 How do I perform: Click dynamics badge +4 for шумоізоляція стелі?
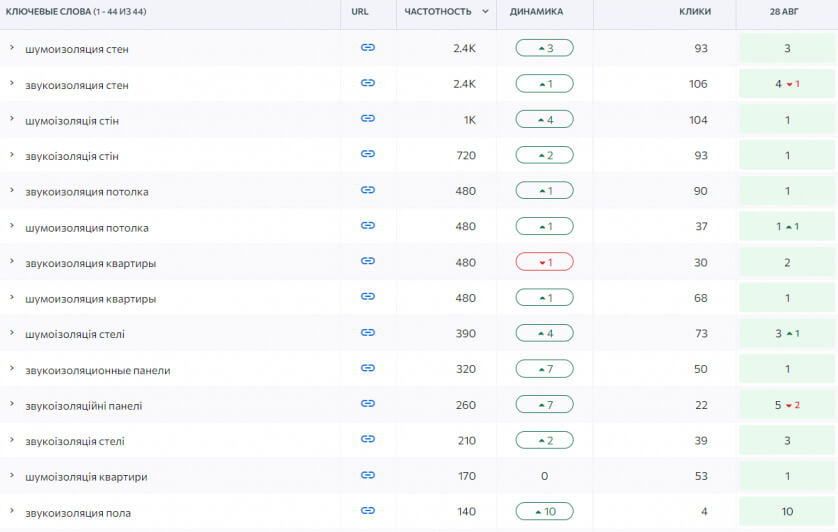tap(545, 333)
